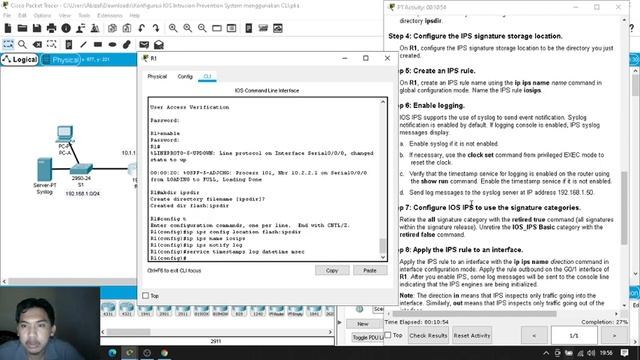
Task: Add a Simple PDU envelope
Action: coord(144,44)
